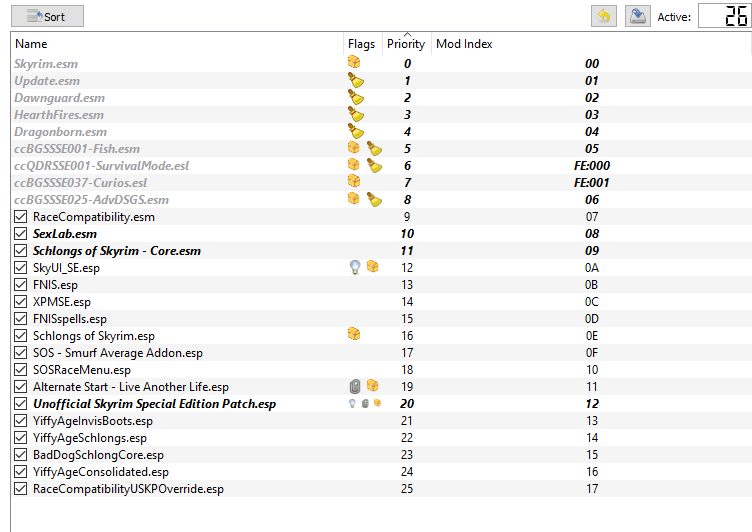The height and width of the screenshot is (532, 752).
Task: Sort by the Flags column header
Action: (362, 44)
